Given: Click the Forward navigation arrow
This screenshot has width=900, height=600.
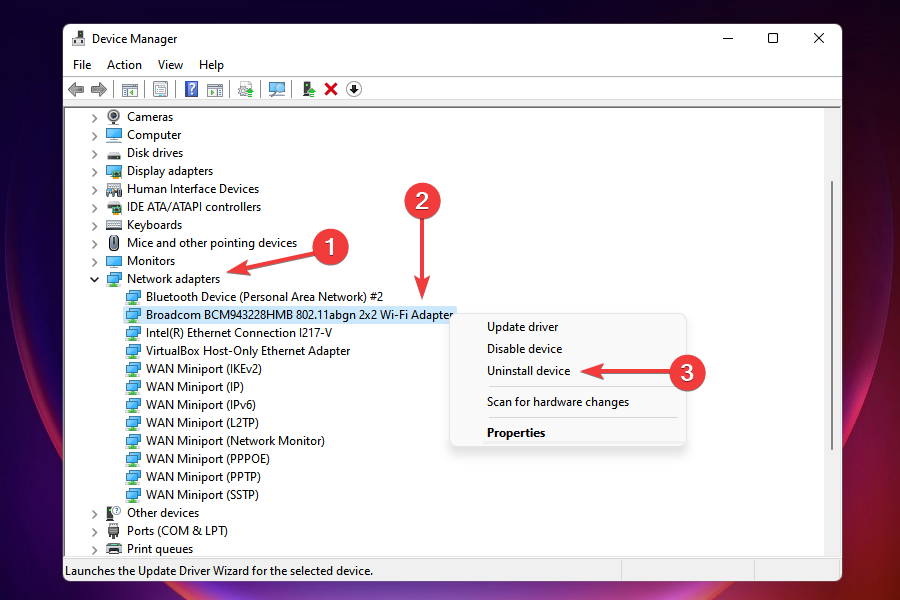Looking at the screenshot, I should point(99,89).
